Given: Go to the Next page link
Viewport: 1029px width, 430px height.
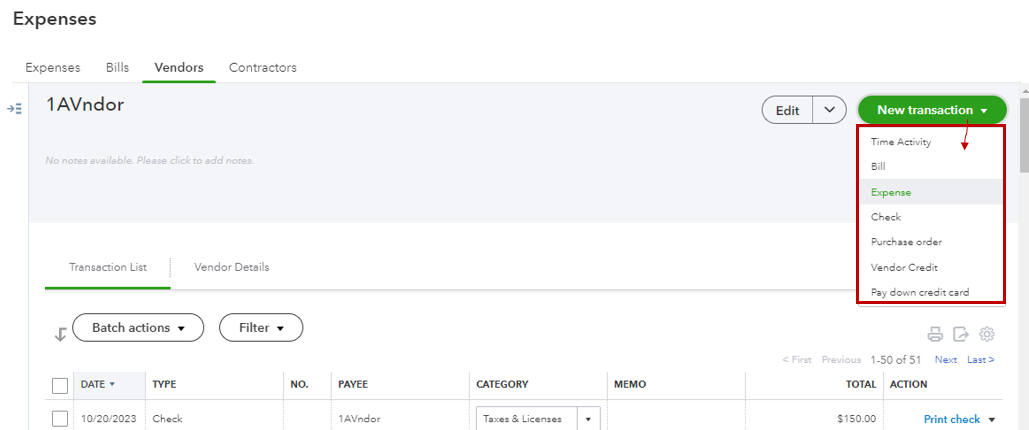Looking at the screenshot, I should click(x=945, y=360).
